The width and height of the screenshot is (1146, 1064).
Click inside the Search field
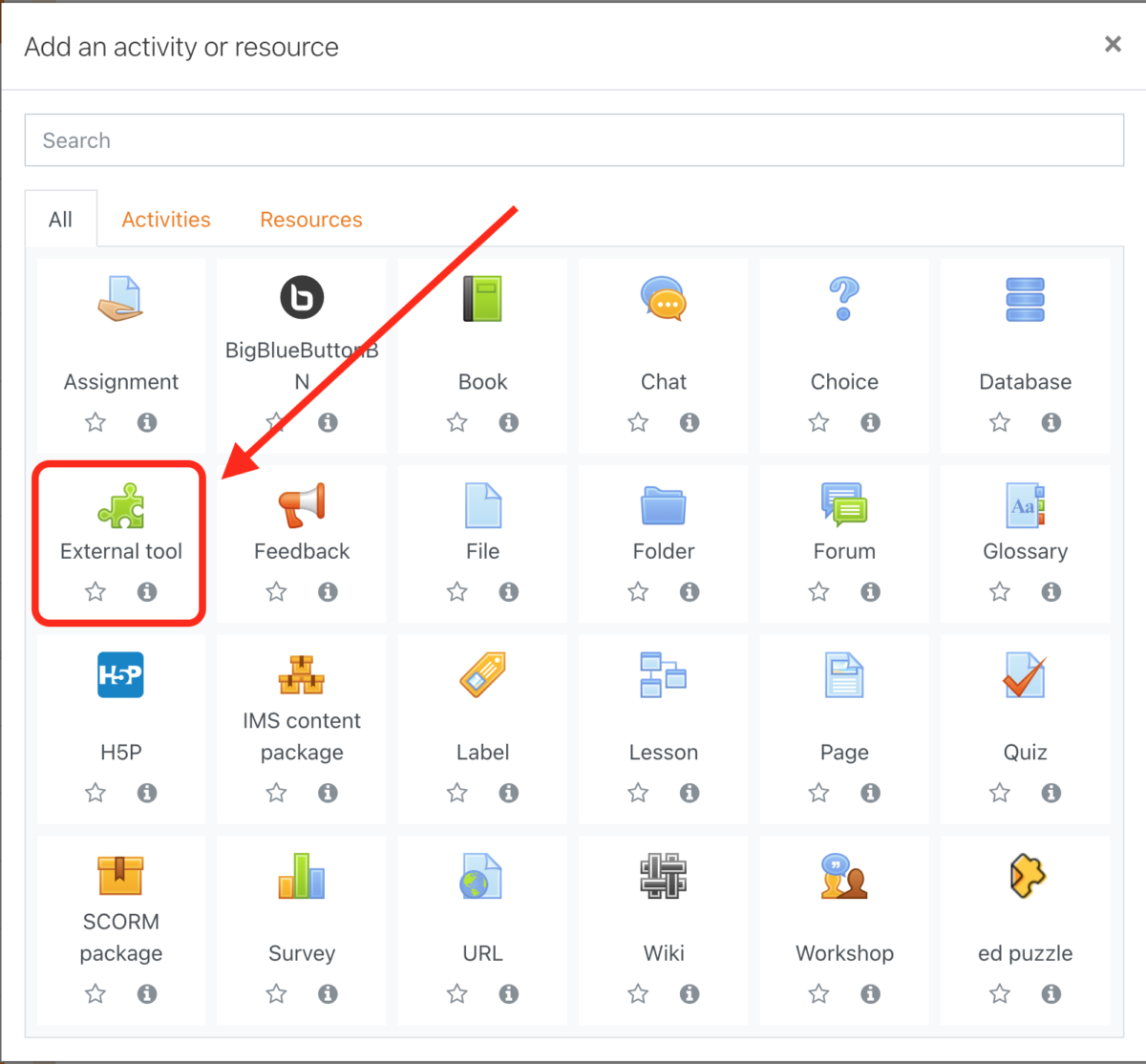[573, 139]
